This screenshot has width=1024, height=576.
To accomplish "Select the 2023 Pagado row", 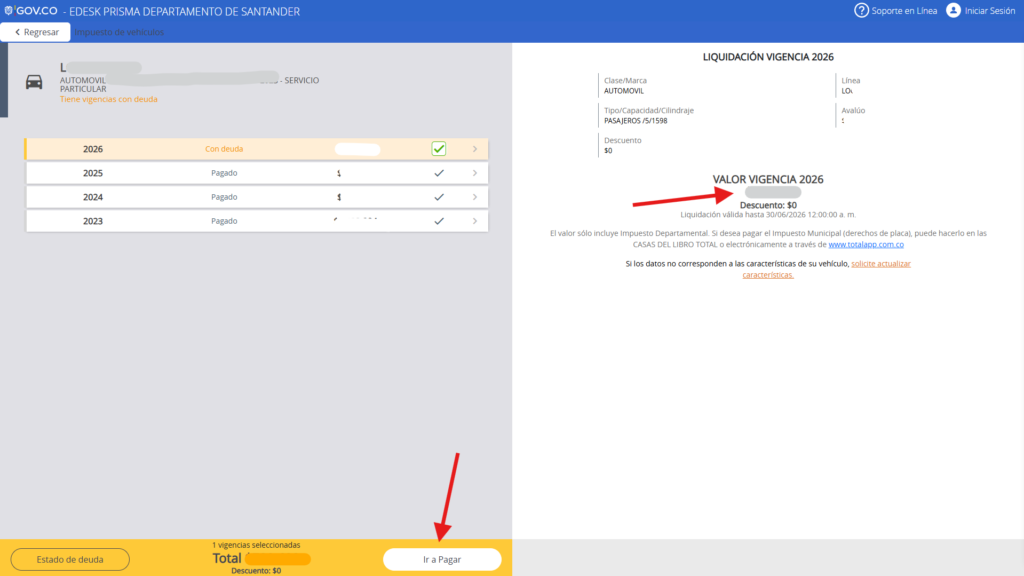I will click(224, 221).
